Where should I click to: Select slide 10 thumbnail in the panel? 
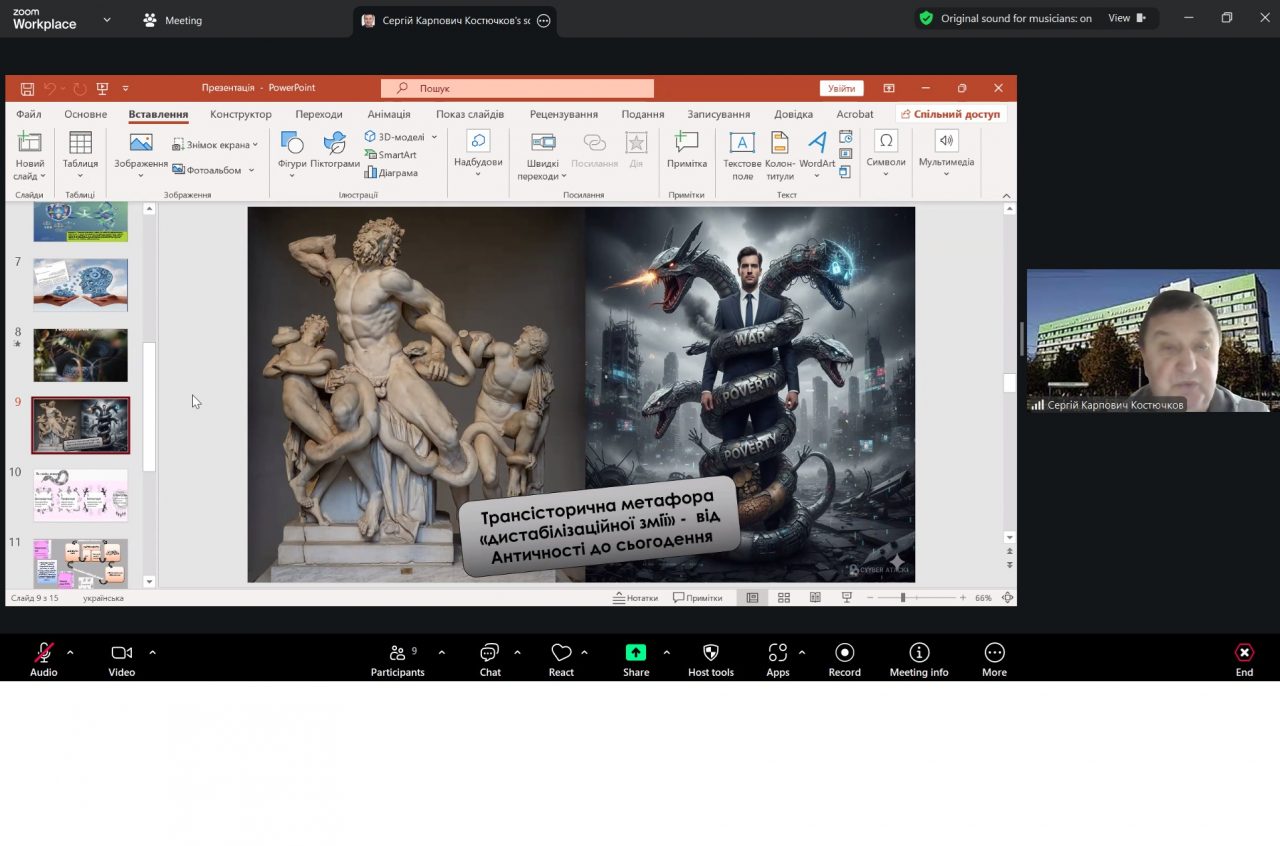click(x=81, y=494)
